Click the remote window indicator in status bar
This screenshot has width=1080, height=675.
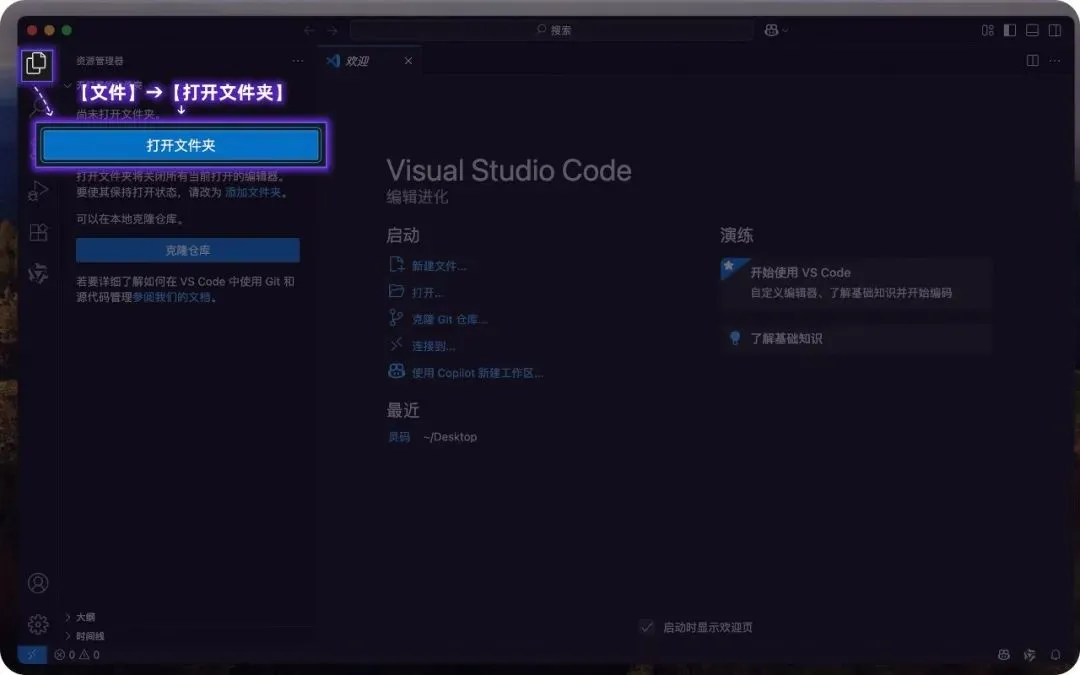32,654
